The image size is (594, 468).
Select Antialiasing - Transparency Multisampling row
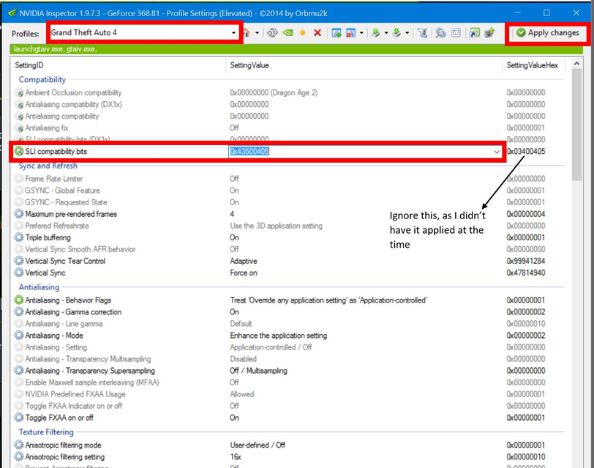point(288,358)
